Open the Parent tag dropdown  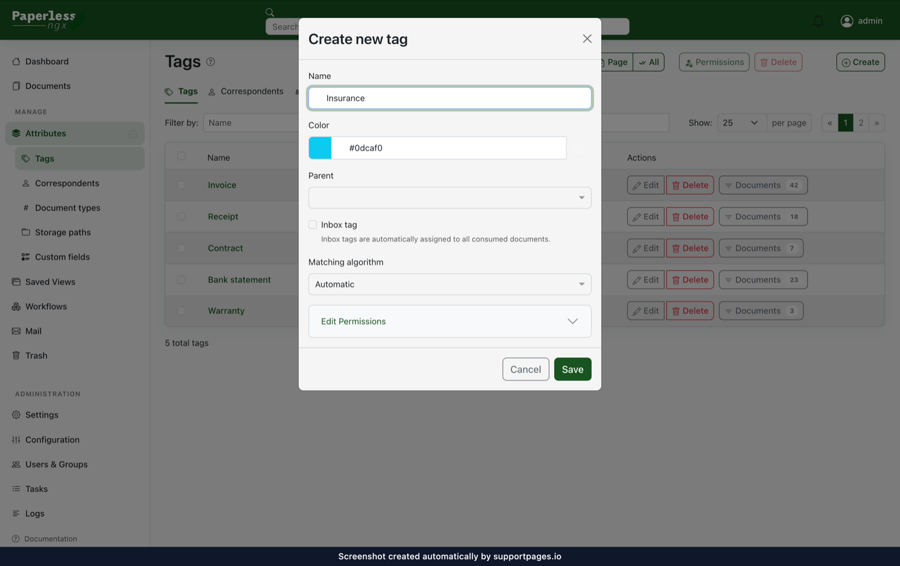click(449, 197)
